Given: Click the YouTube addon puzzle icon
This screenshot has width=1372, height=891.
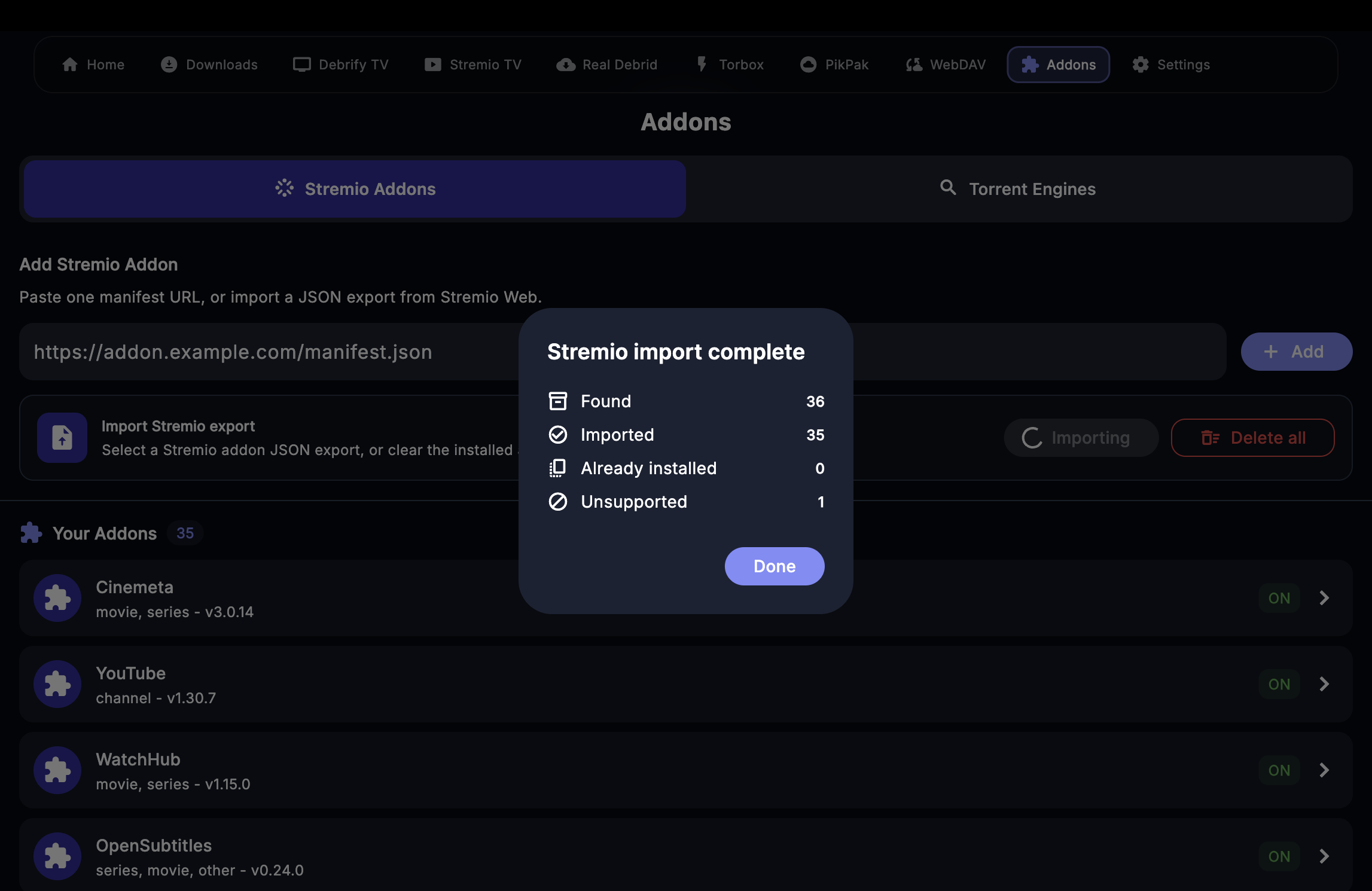Looking at the screenshot, I should click(57, 684).
